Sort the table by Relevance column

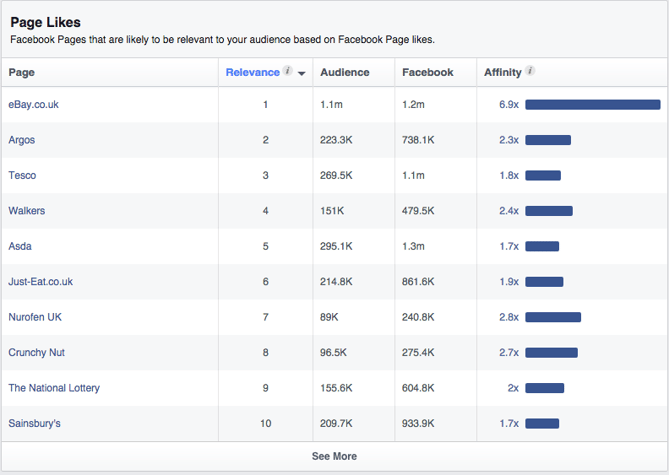[253, 72]
